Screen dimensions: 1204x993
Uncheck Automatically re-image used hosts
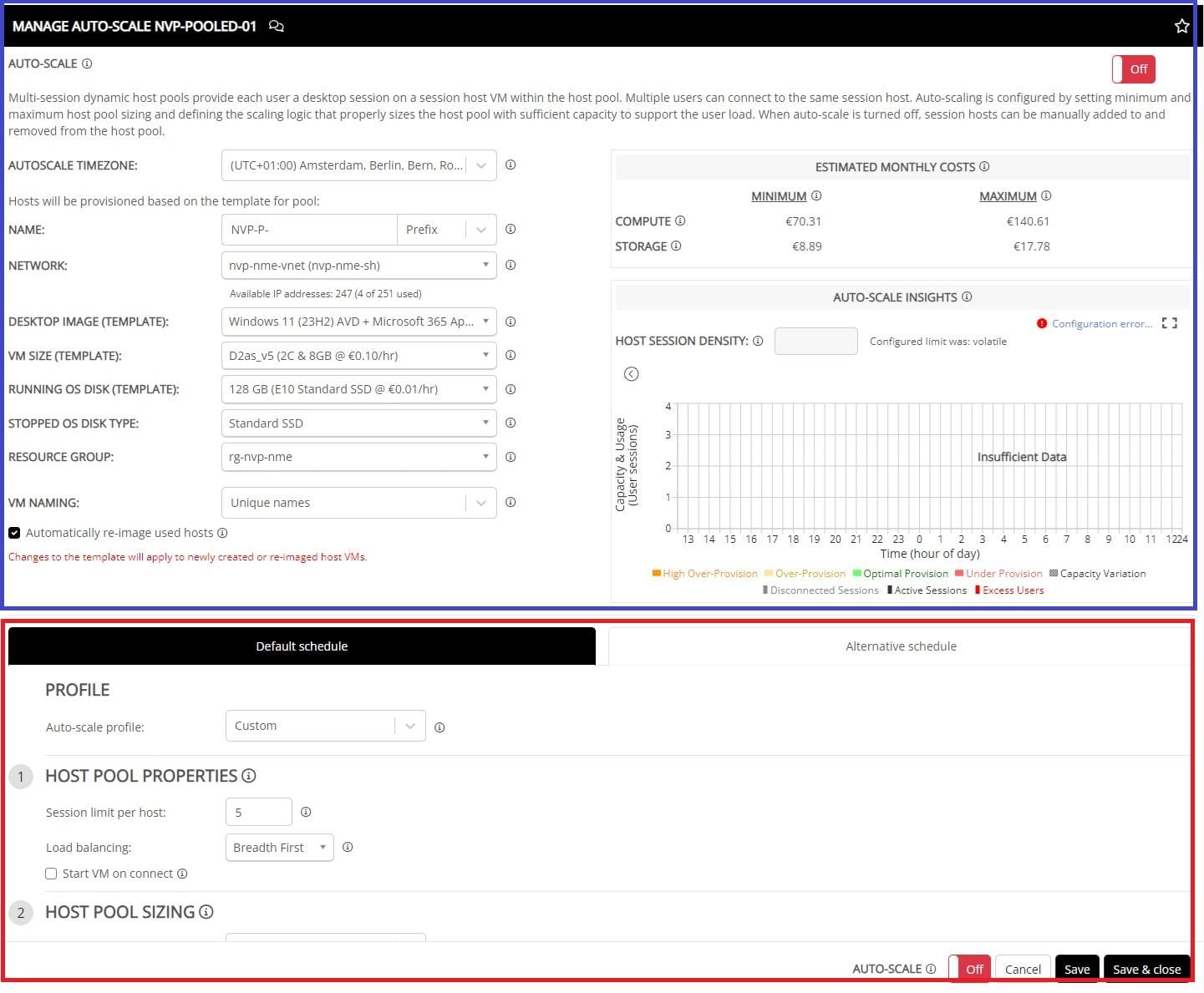point(14,533)
